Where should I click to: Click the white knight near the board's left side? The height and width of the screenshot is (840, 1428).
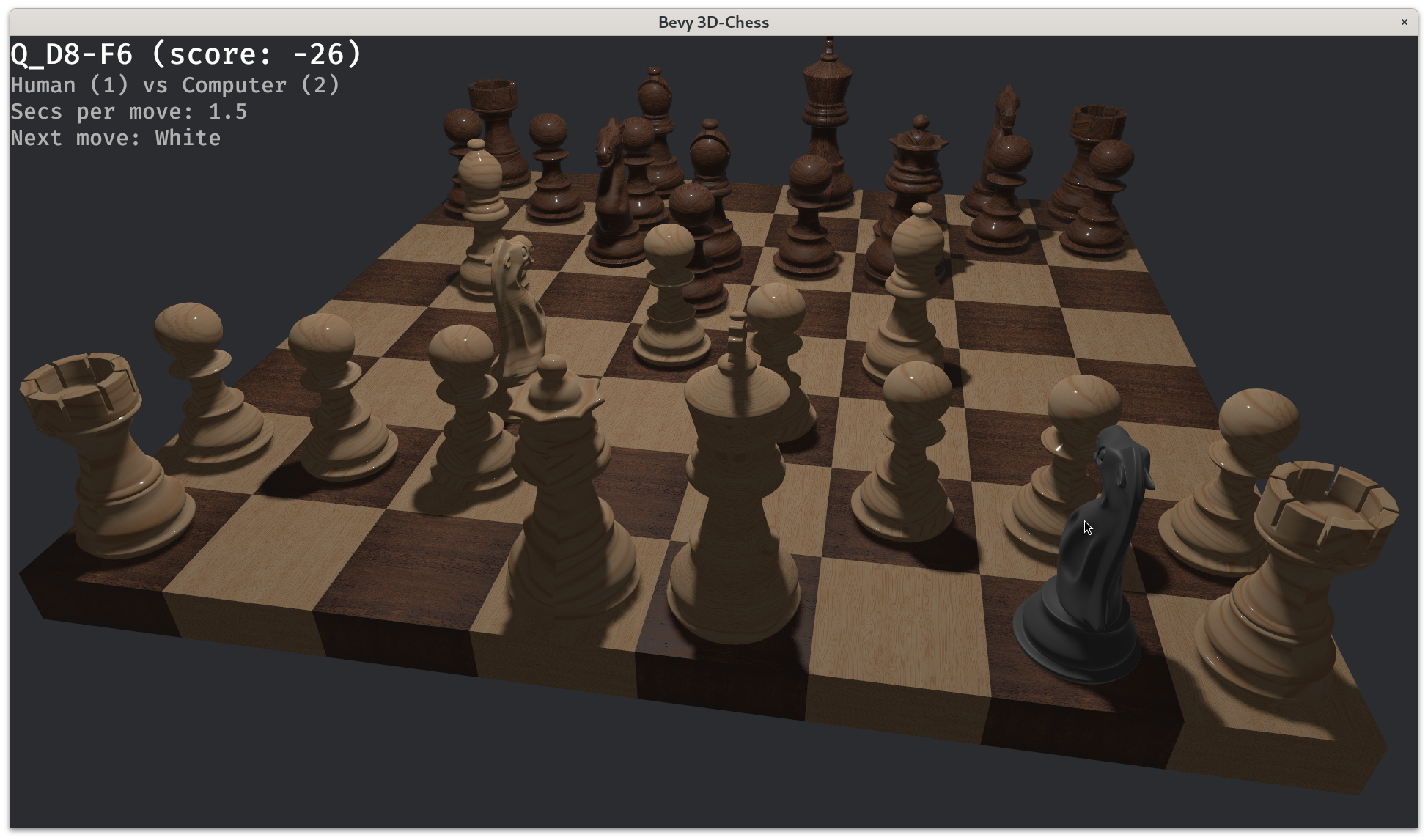(519, 308)
